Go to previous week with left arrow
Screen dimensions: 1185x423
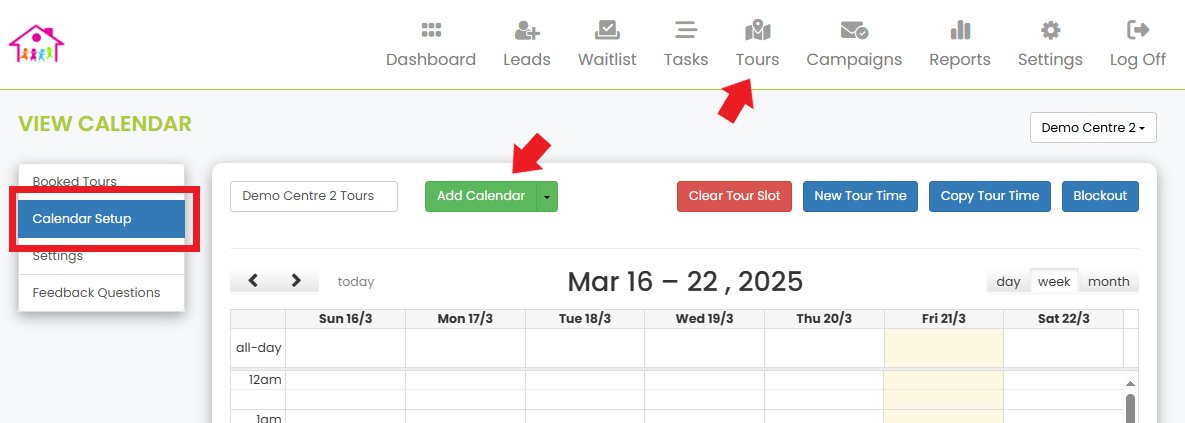(253, 281)
